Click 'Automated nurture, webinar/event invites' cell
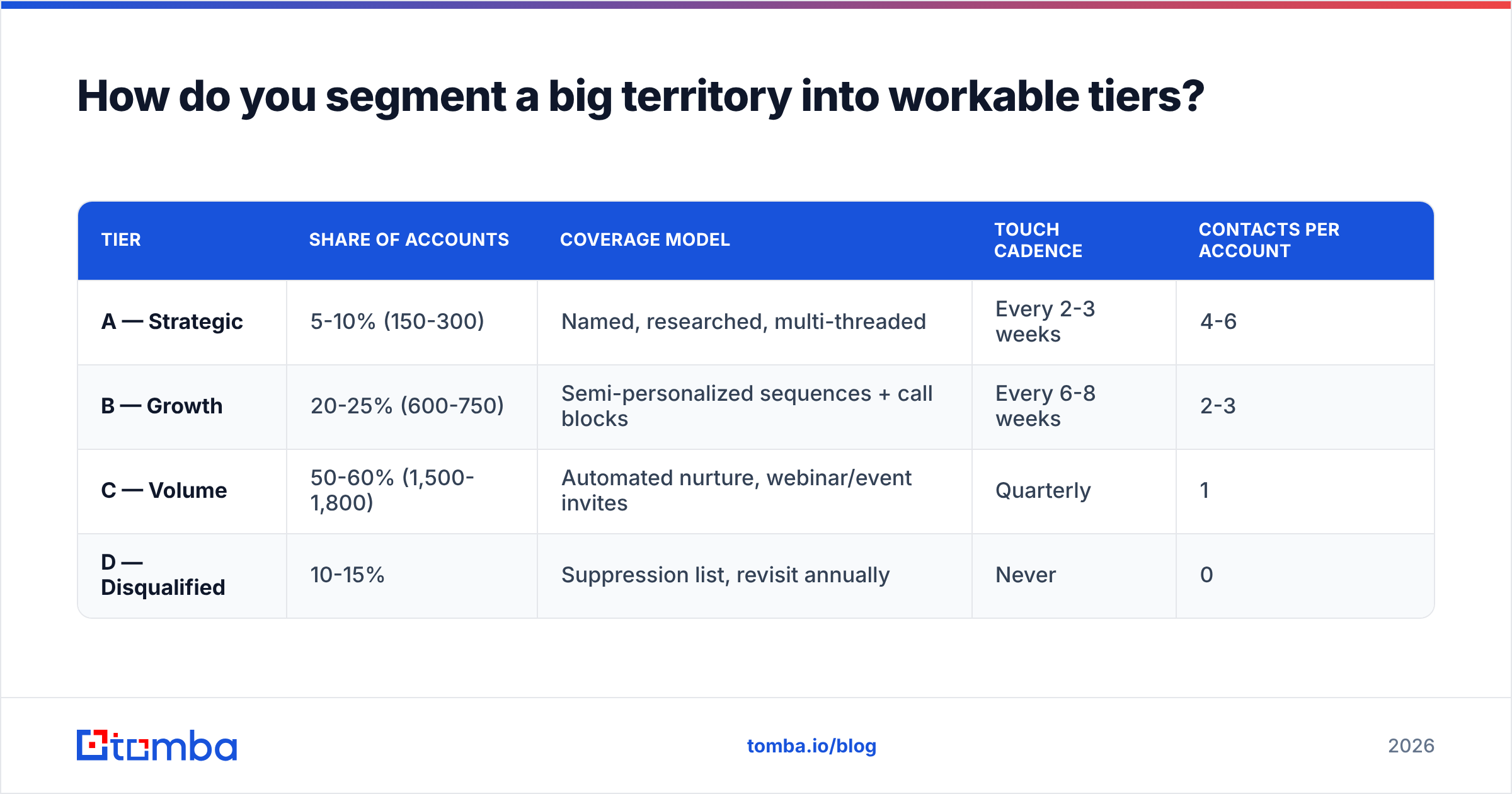The image size is (1512, 794). point(755,491)
